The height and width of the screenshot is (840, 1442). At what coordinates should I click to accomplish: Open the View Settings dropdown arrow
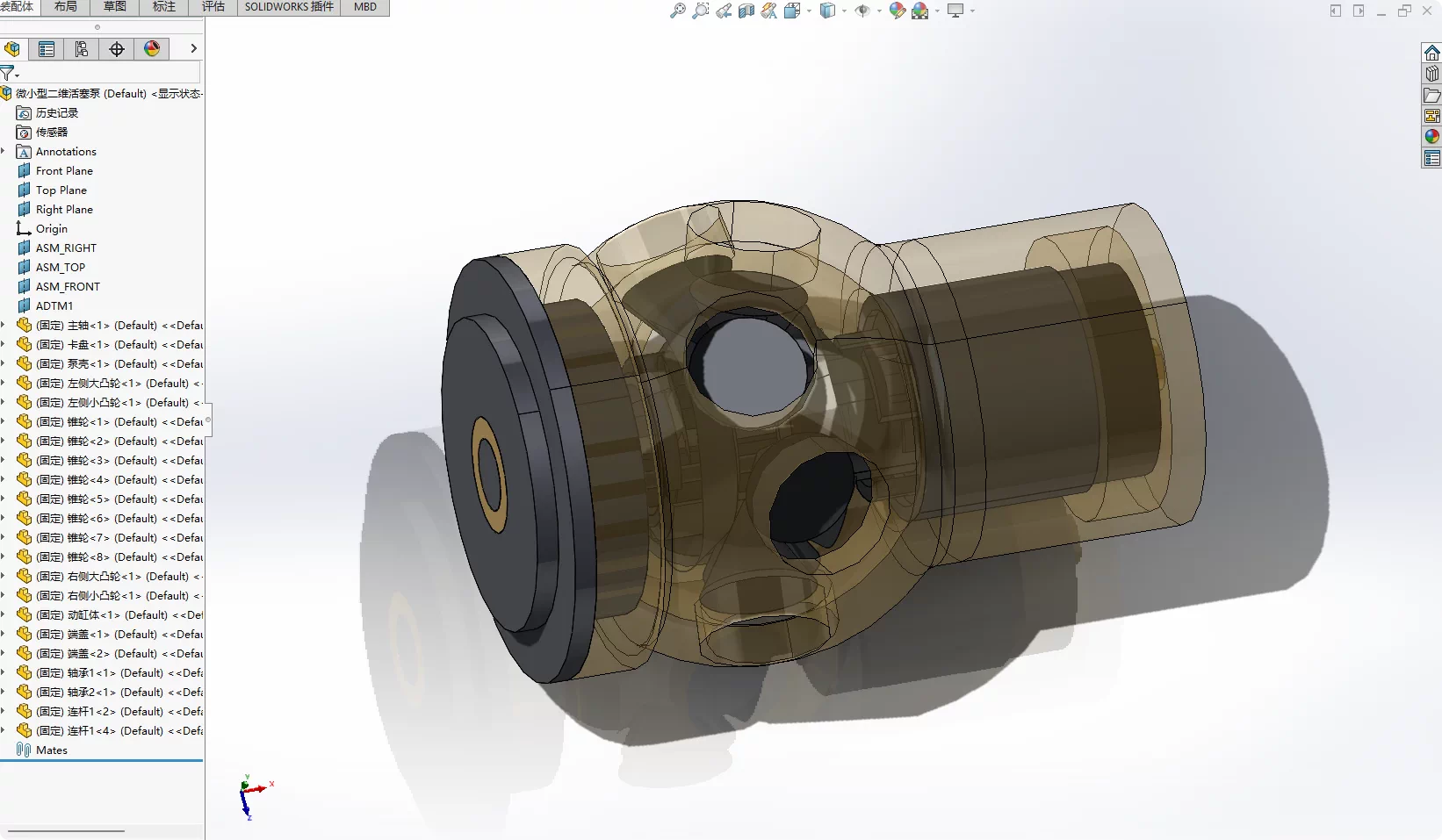[972, 11]
